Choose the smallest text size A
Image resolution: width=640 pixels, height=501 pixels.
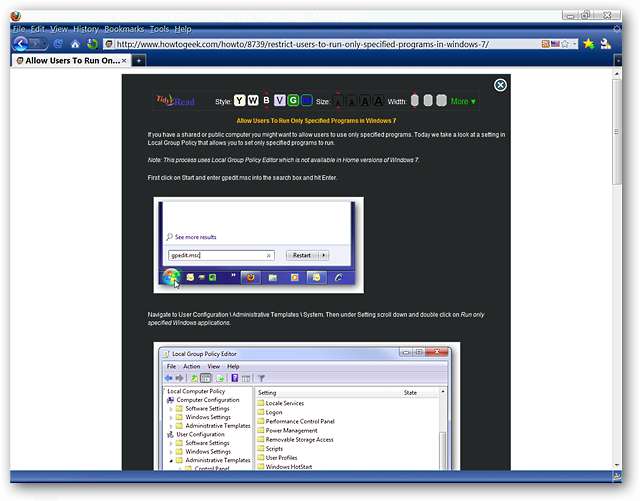[339, 101]
